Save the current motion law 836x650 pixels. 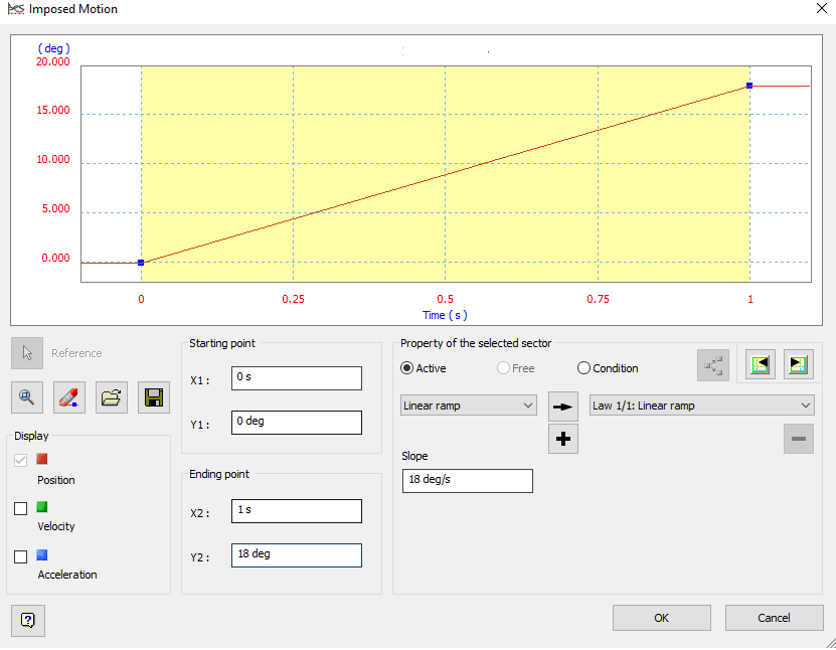(x=153, y=397)
